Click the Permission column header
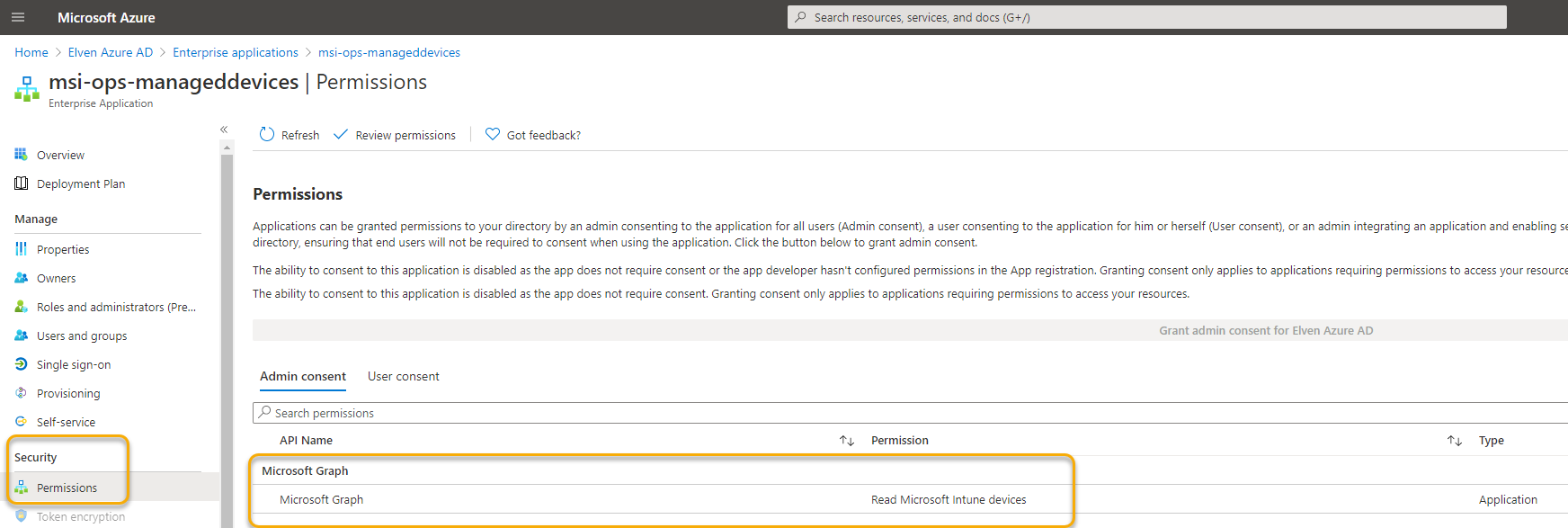1568x528 pixels. click(900, 440)
